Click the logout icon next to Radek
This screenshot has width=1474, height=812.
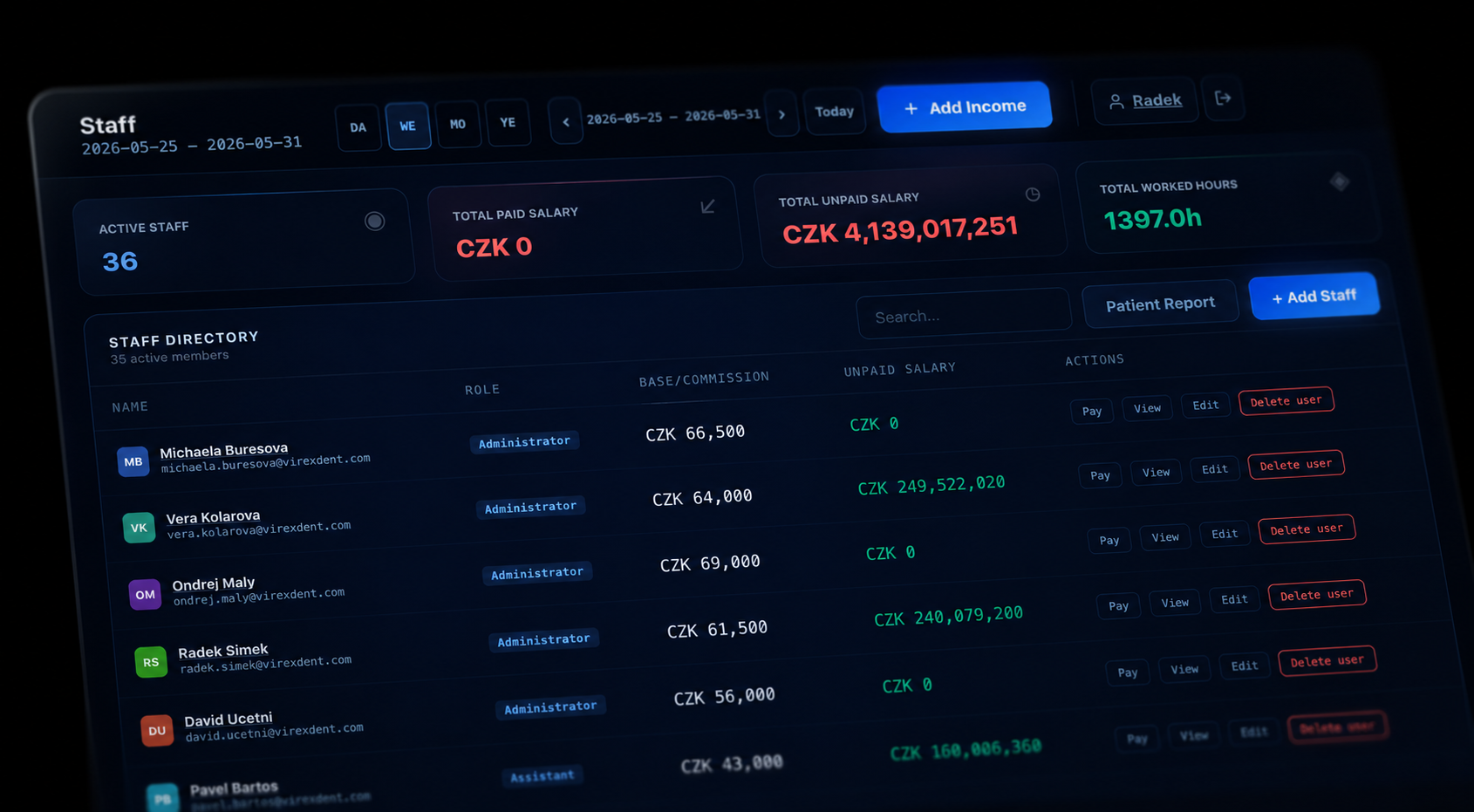pyautogui.click(x=1223, y=99)
